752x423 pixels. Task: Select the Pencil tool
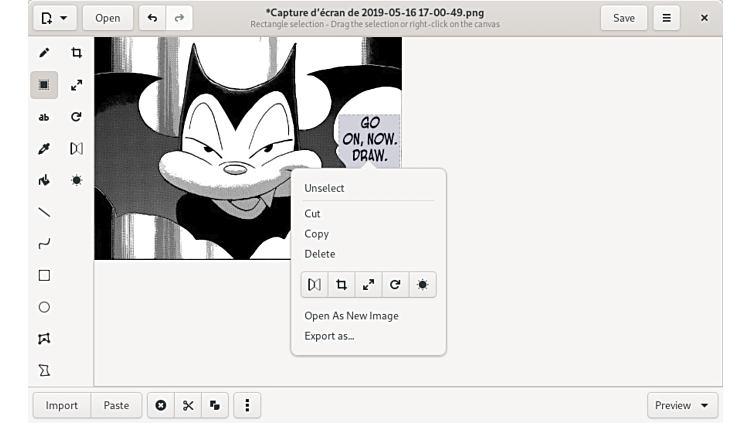point(44,53)
